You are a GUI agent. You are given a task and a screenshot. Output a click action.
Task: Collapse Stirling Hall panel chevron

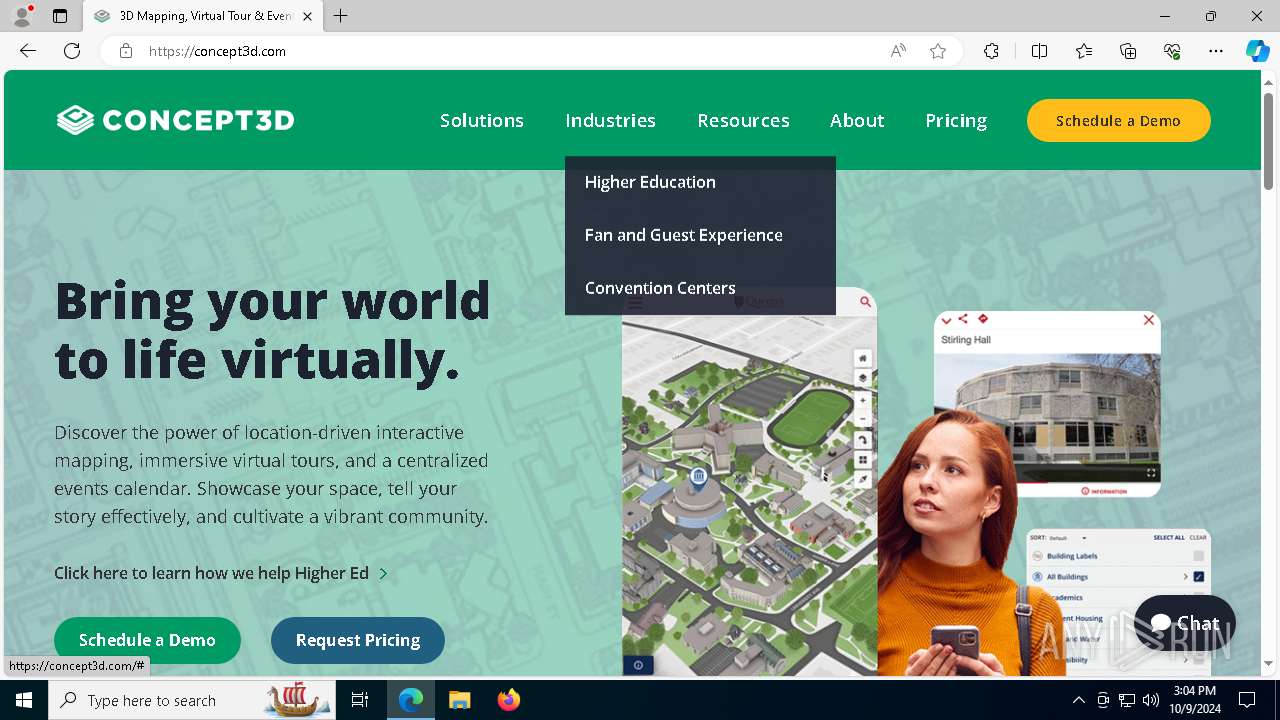pyautogui.click(x=946, y=320)
